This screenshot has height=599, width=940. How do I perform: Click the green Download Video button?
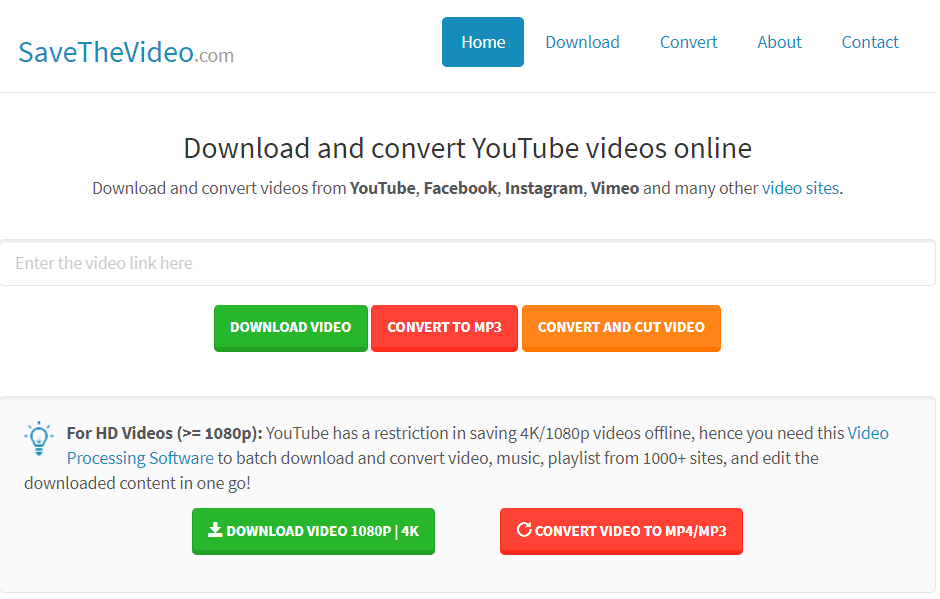pos(291,328)
